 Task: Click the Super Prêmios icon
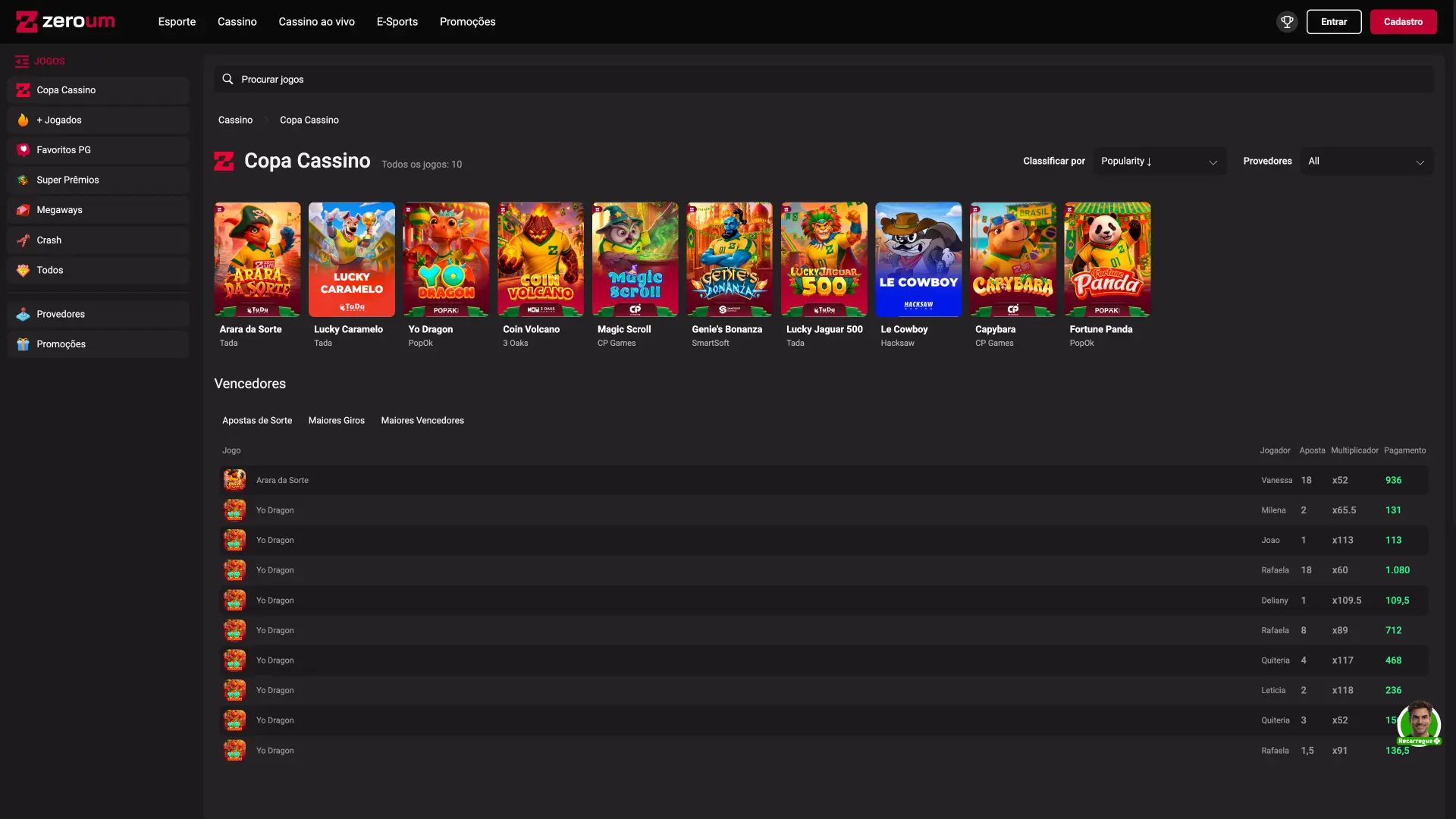tap(24, 180)
